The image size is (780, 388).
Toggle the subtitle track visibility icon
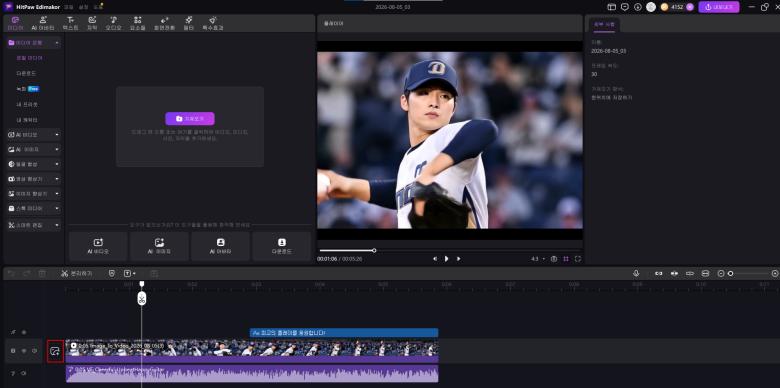24,332
